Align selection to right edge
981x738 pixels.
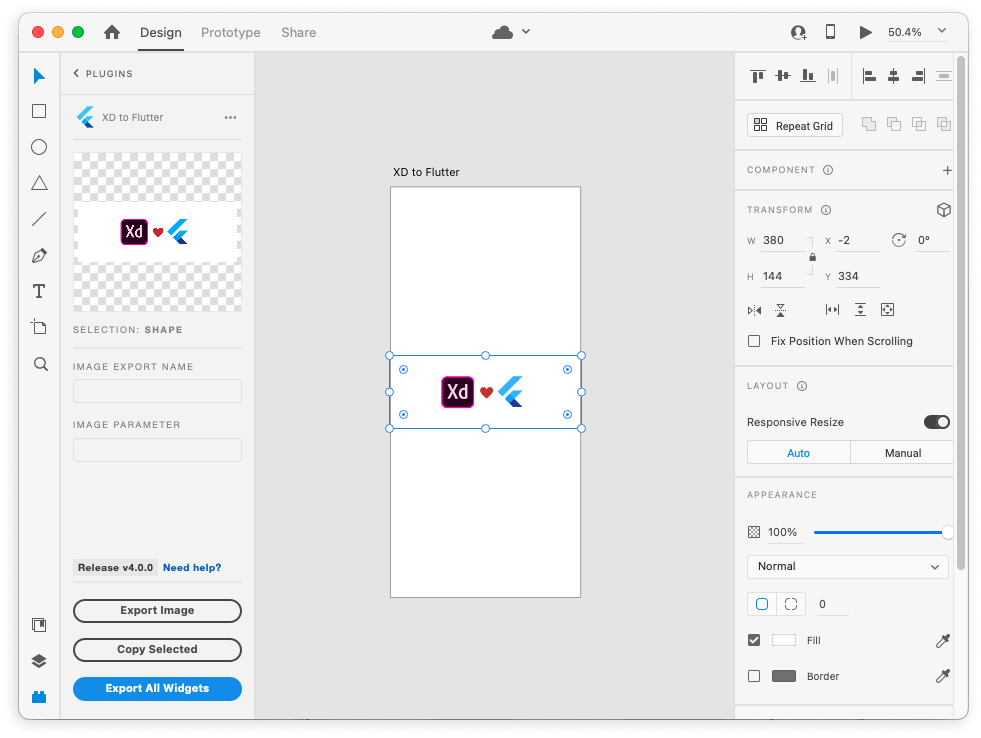click(918, 76)
